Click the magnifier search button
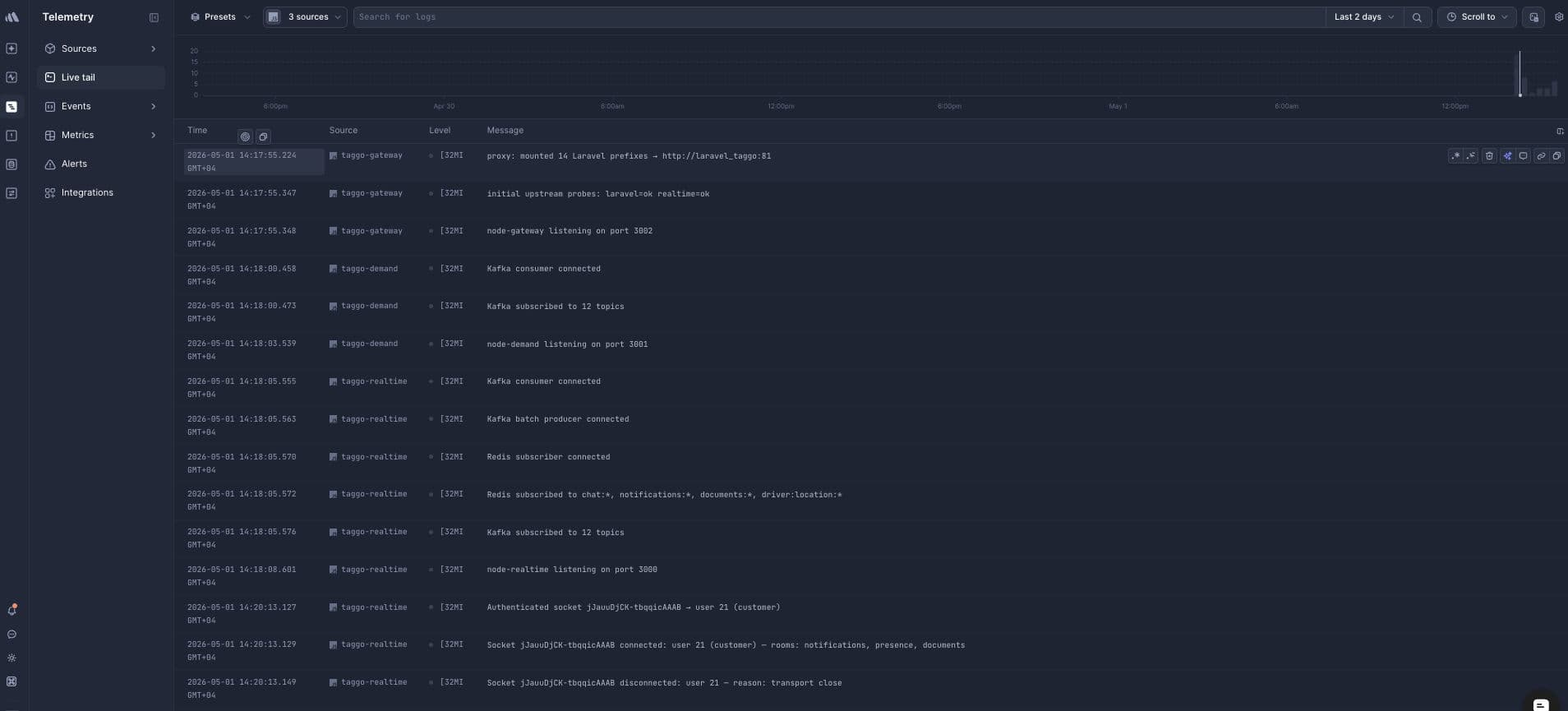 1417,16
